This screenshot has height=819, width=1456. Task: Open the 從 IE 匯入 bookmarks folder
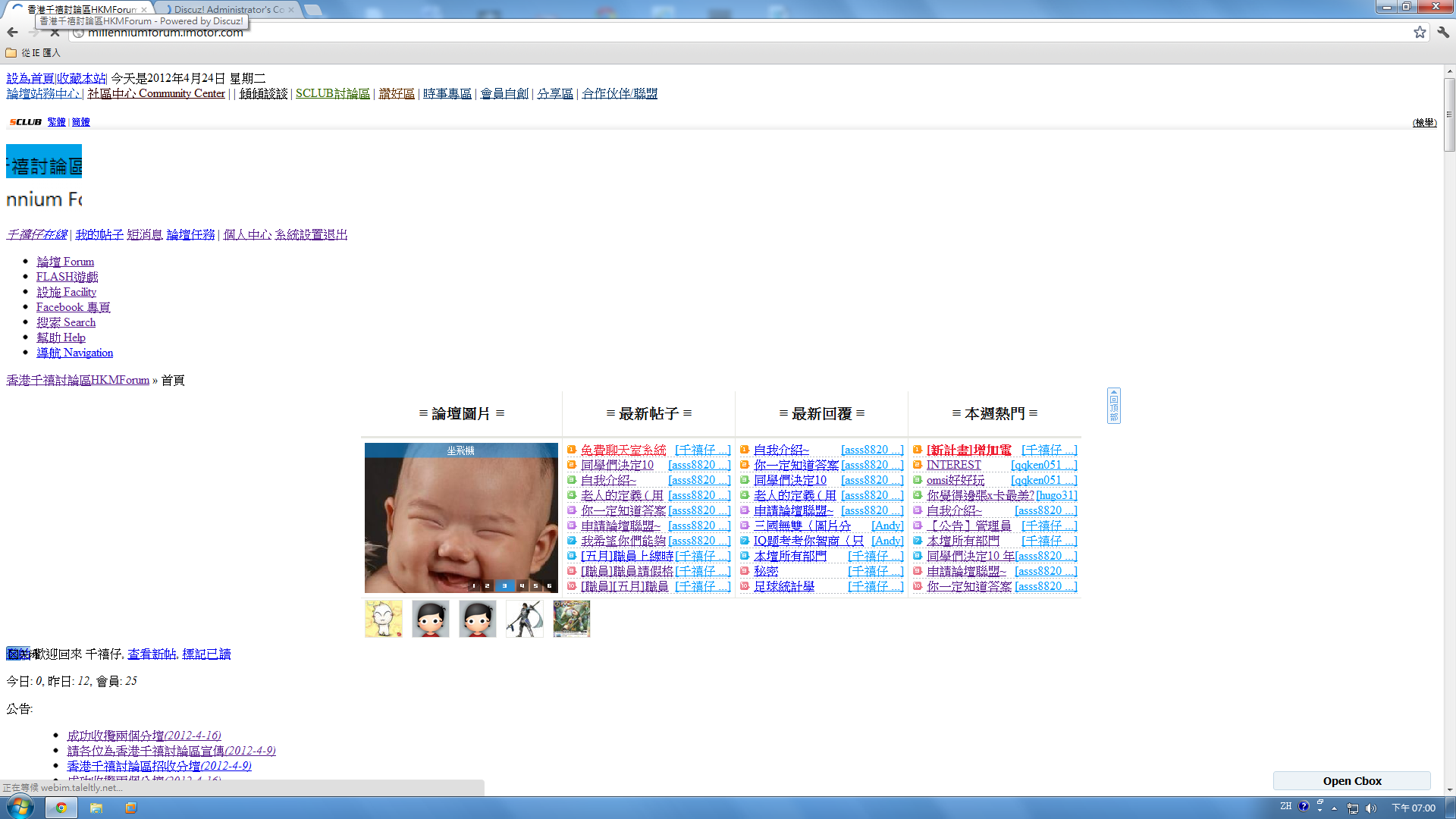[33, 53]
